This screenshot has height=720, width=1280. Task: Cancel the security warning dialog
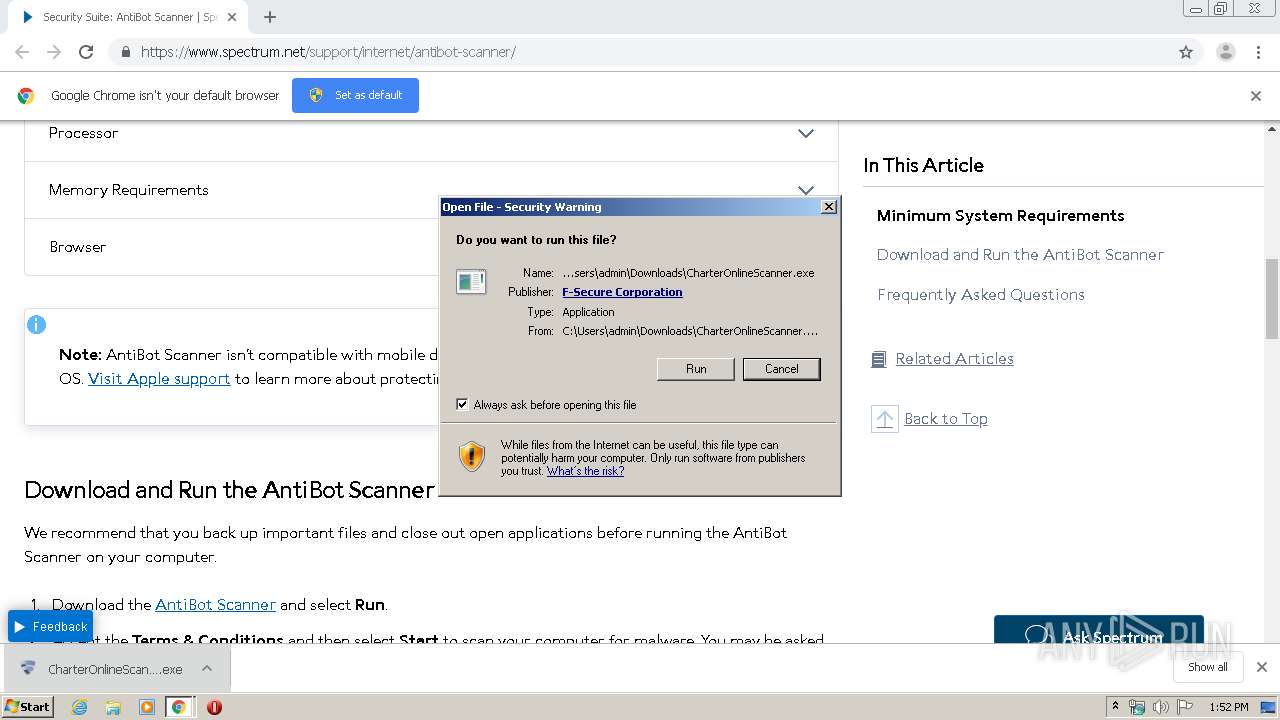pos(782,369)
